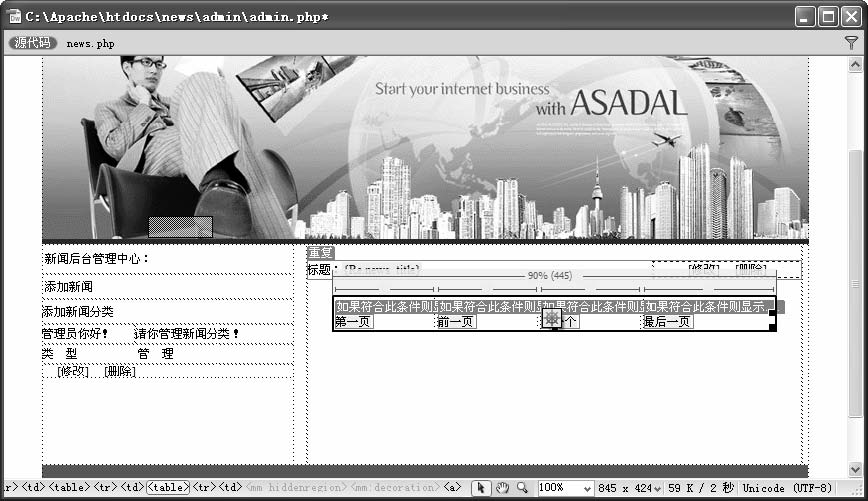Screen dimensions: 868x501
Task: Select the pointer Select tool in status bar
Action: [x=480, y=488]
